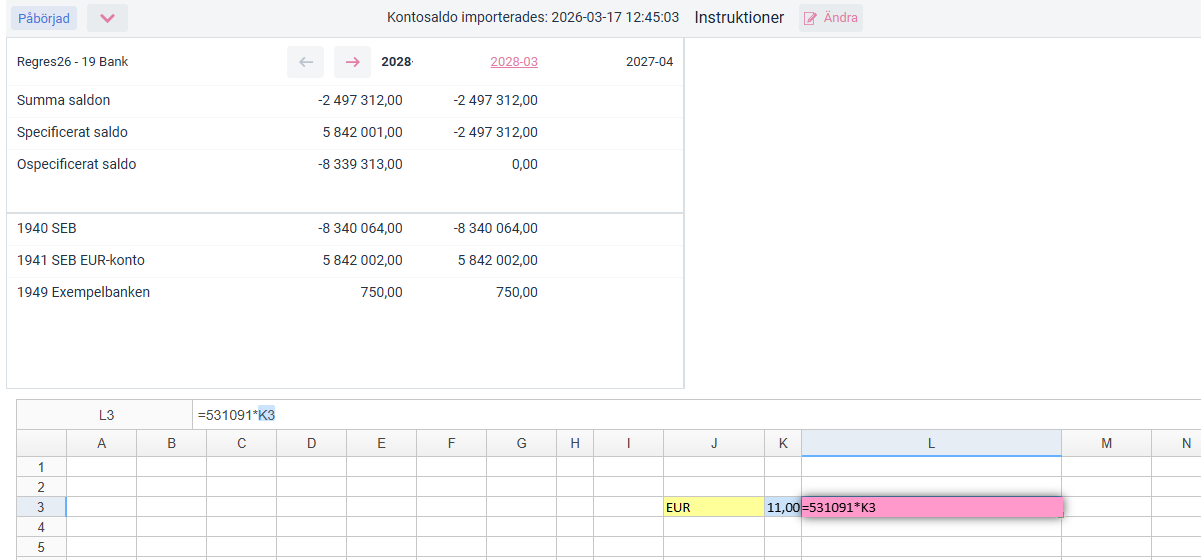Screen dimensions: 1201x560
Task: Select column header L
Action: click(931, 443)
